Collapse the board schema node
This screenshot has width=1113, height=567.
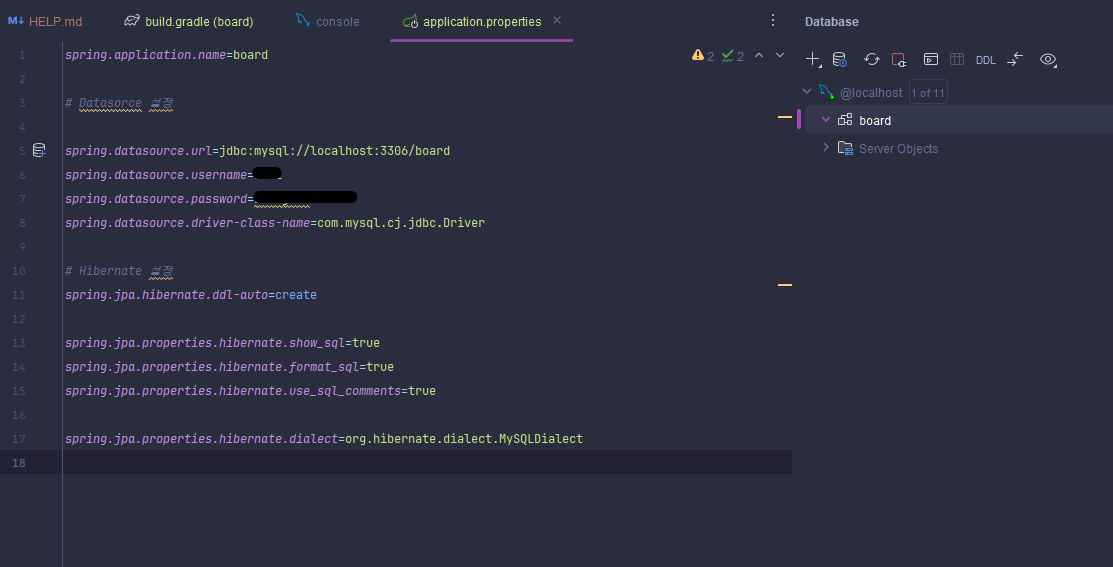tap(826, 120)
